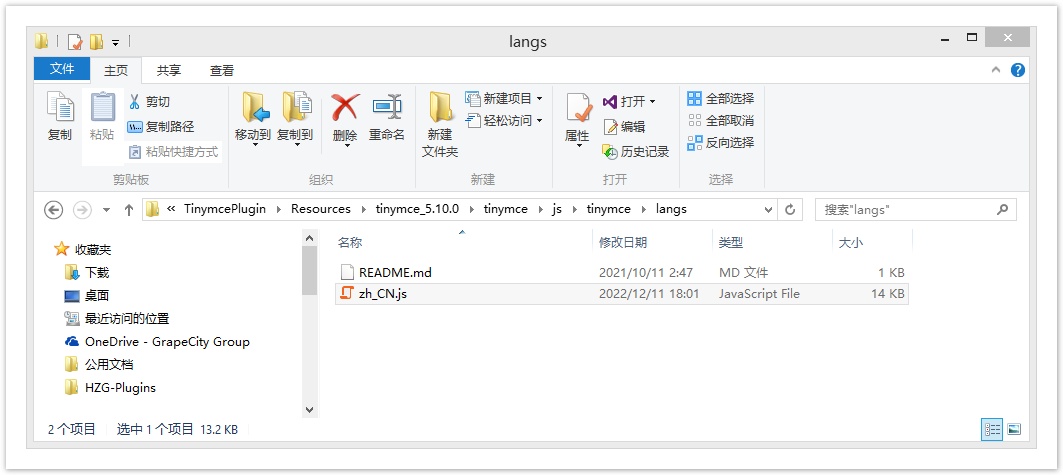Click the navigation pane scrollbar down arrow
This screenshot has width=1063, height=475.
(x=310, y=410)
